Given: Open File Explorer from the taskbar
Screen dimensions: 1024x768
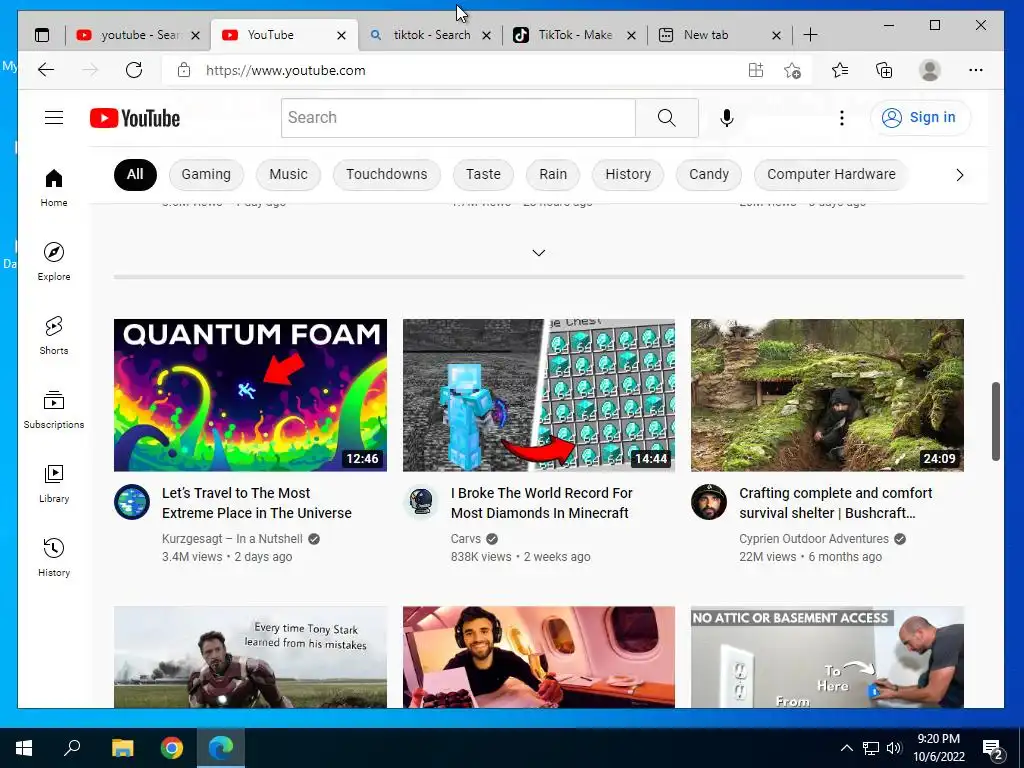Looking at the screenshot, I should click(122, 748).
